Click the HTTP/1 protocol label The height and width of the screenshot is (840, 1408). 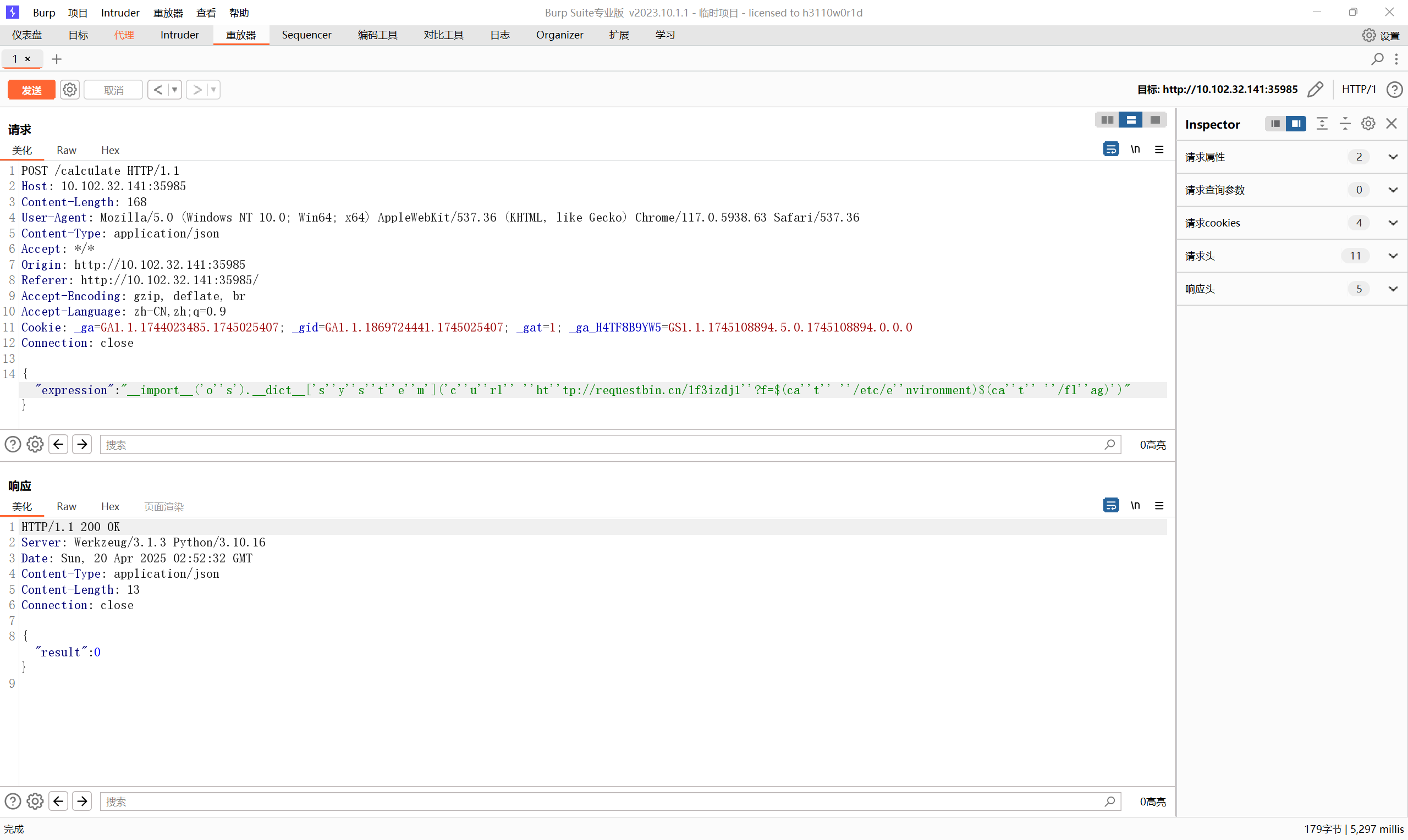click(x=1358, y=90)
